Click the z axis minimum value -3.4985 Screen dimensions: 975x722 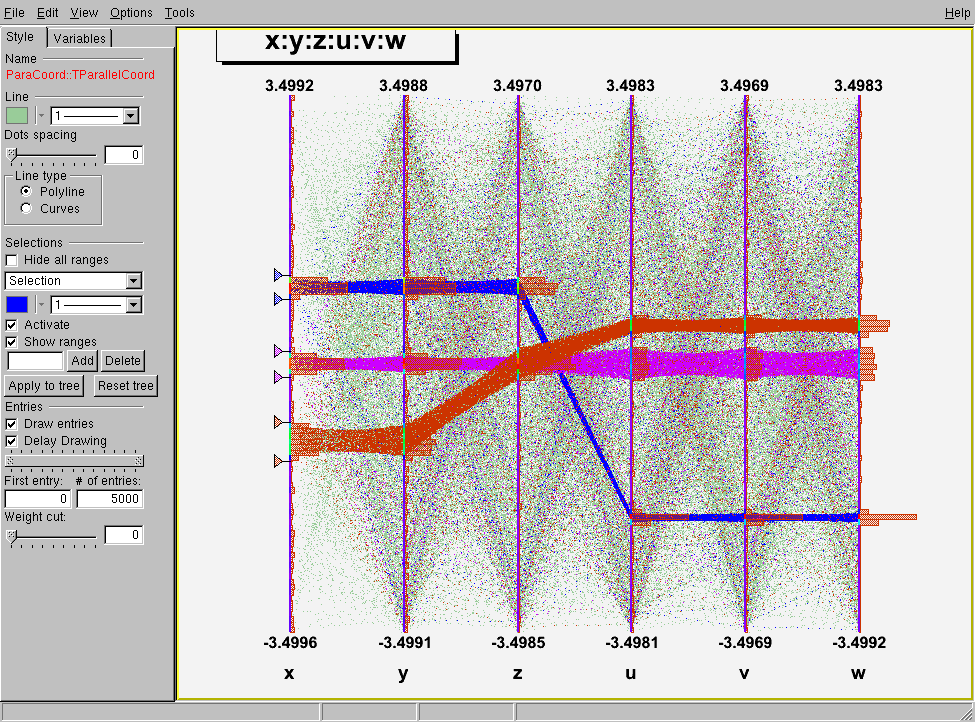[x=518, y=642]
